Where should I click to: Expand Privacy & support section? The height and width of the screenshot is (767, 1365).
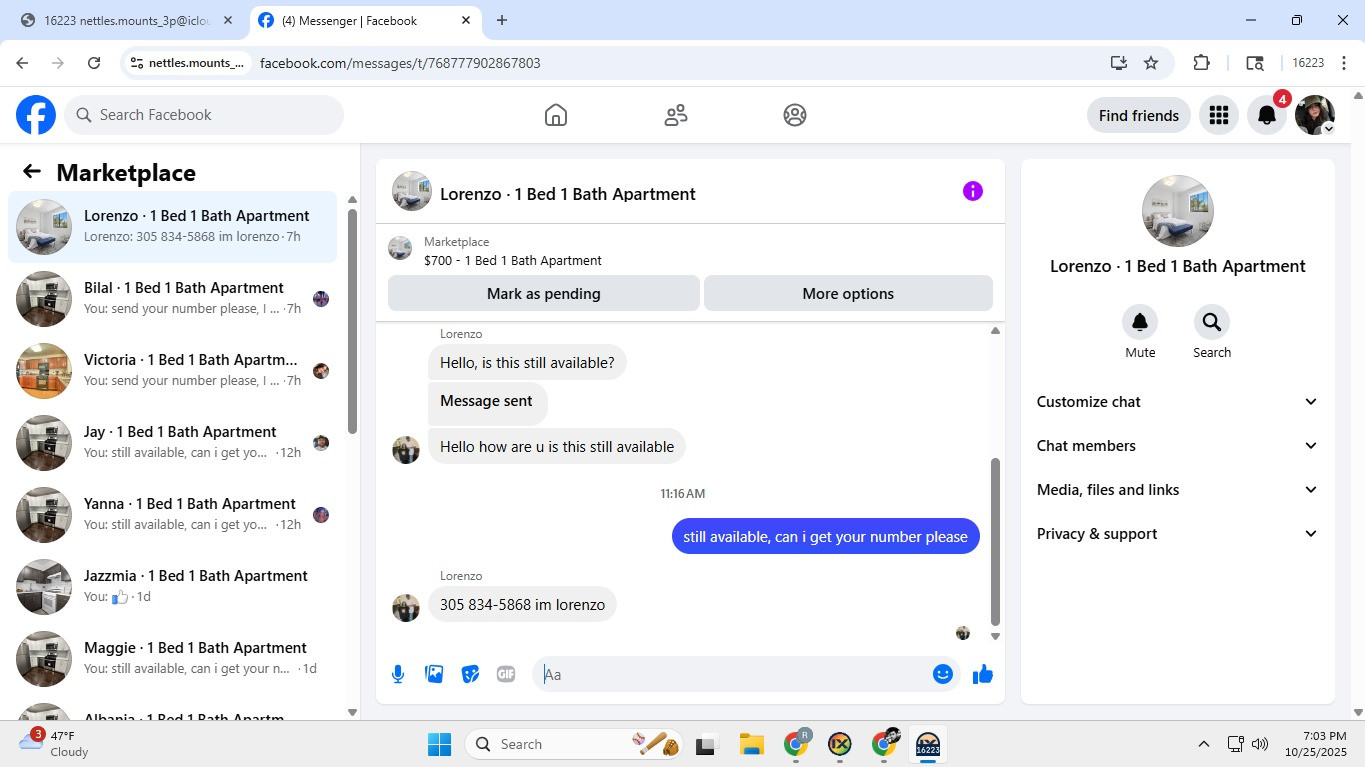point(1177,534)
